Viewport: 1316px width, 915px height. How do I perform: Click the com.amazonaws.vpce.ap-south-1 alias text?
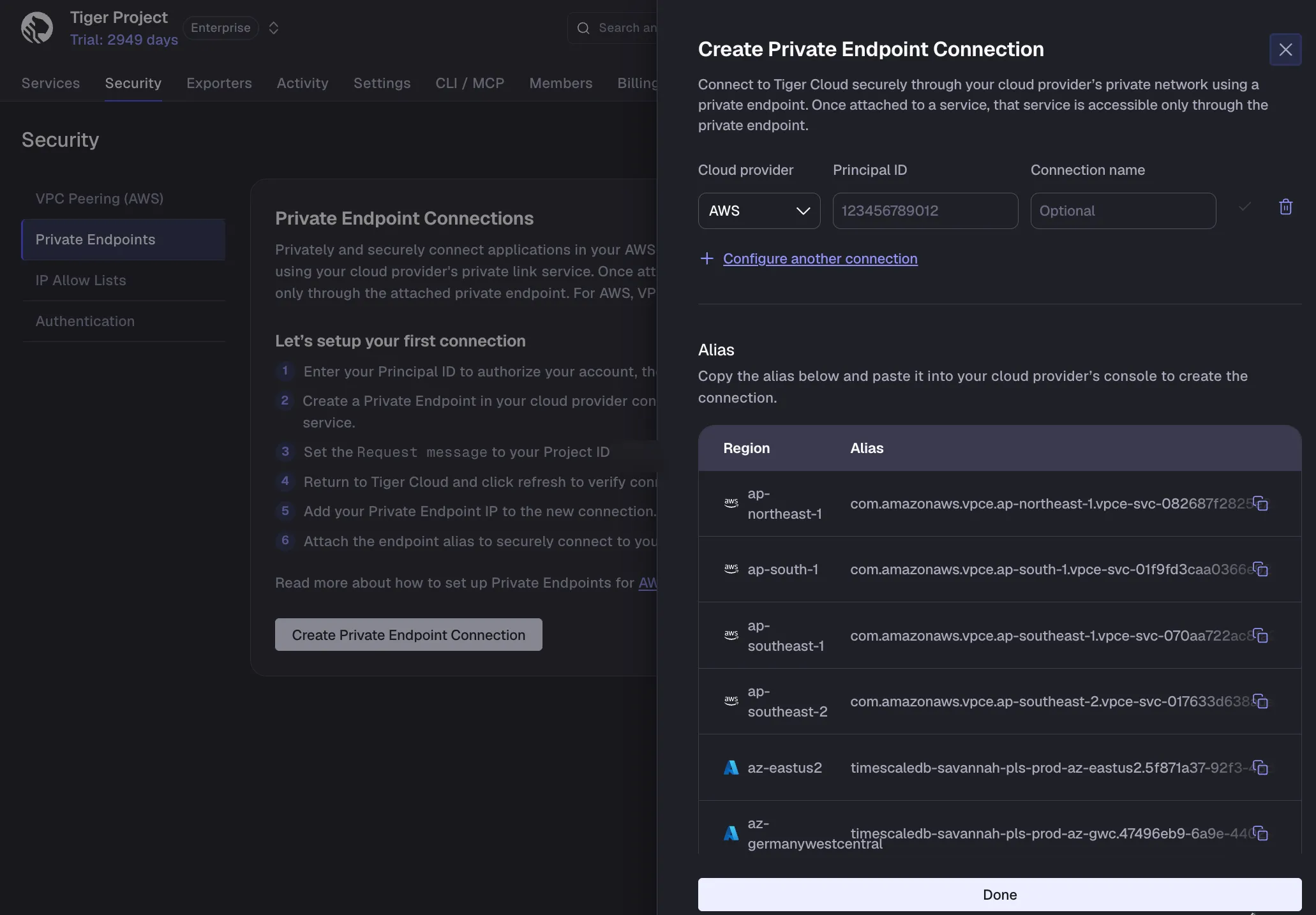coord(1052,569)
